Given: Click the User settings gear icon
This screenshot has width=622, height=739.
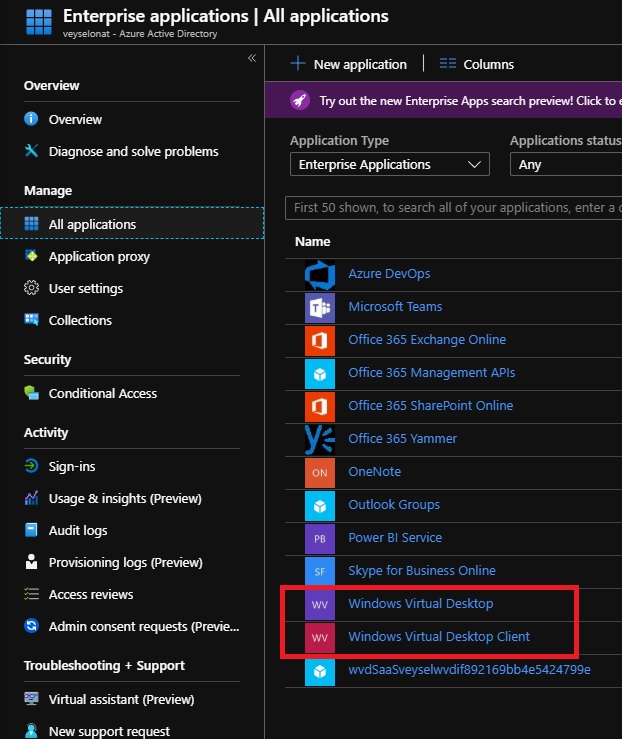Looking at the screenshot, I should (31, 287).
